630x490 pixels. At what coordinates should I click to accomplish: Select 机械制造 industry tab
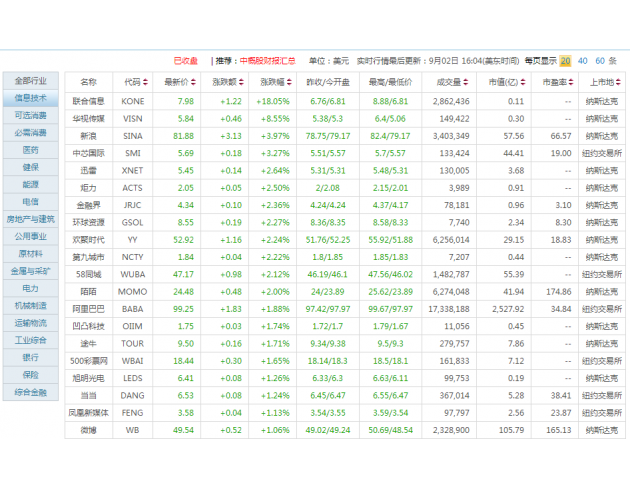[x=31, y=306]
